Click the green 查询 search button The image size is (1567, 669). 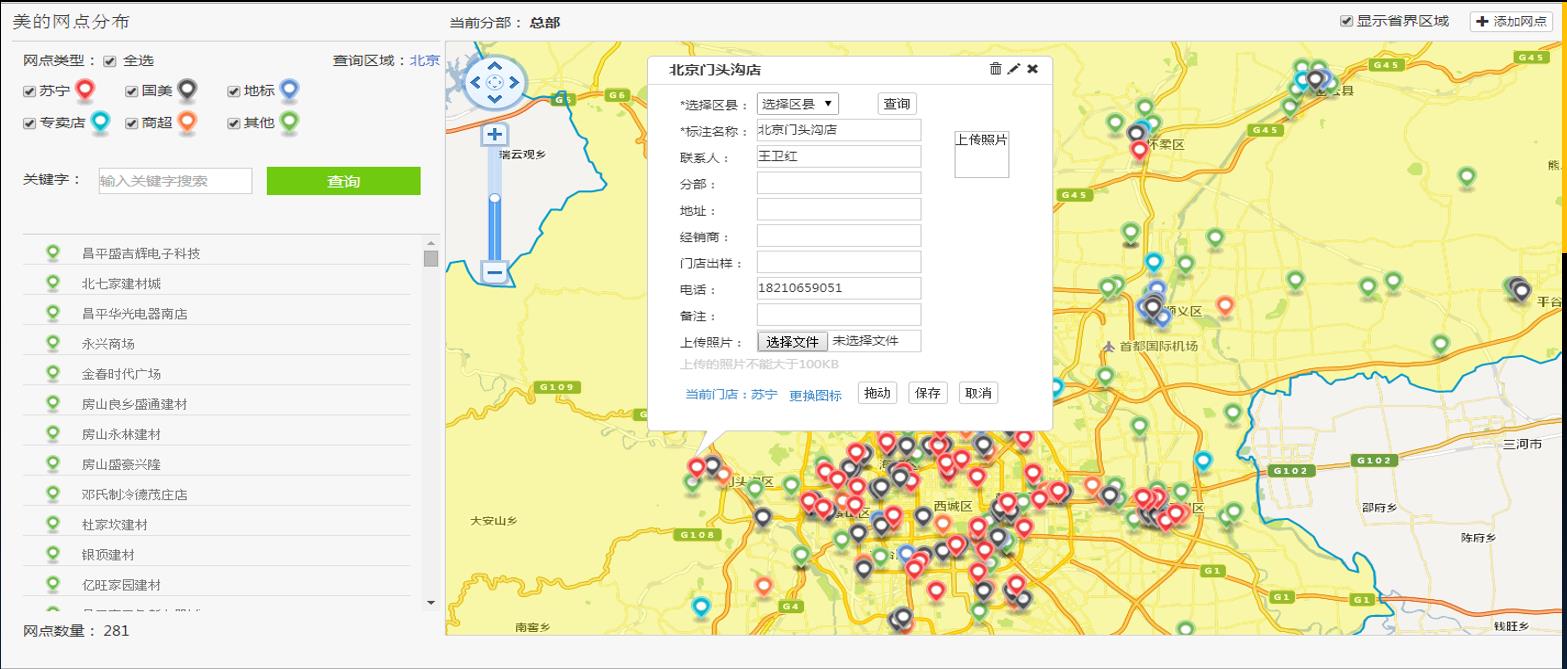343,181
